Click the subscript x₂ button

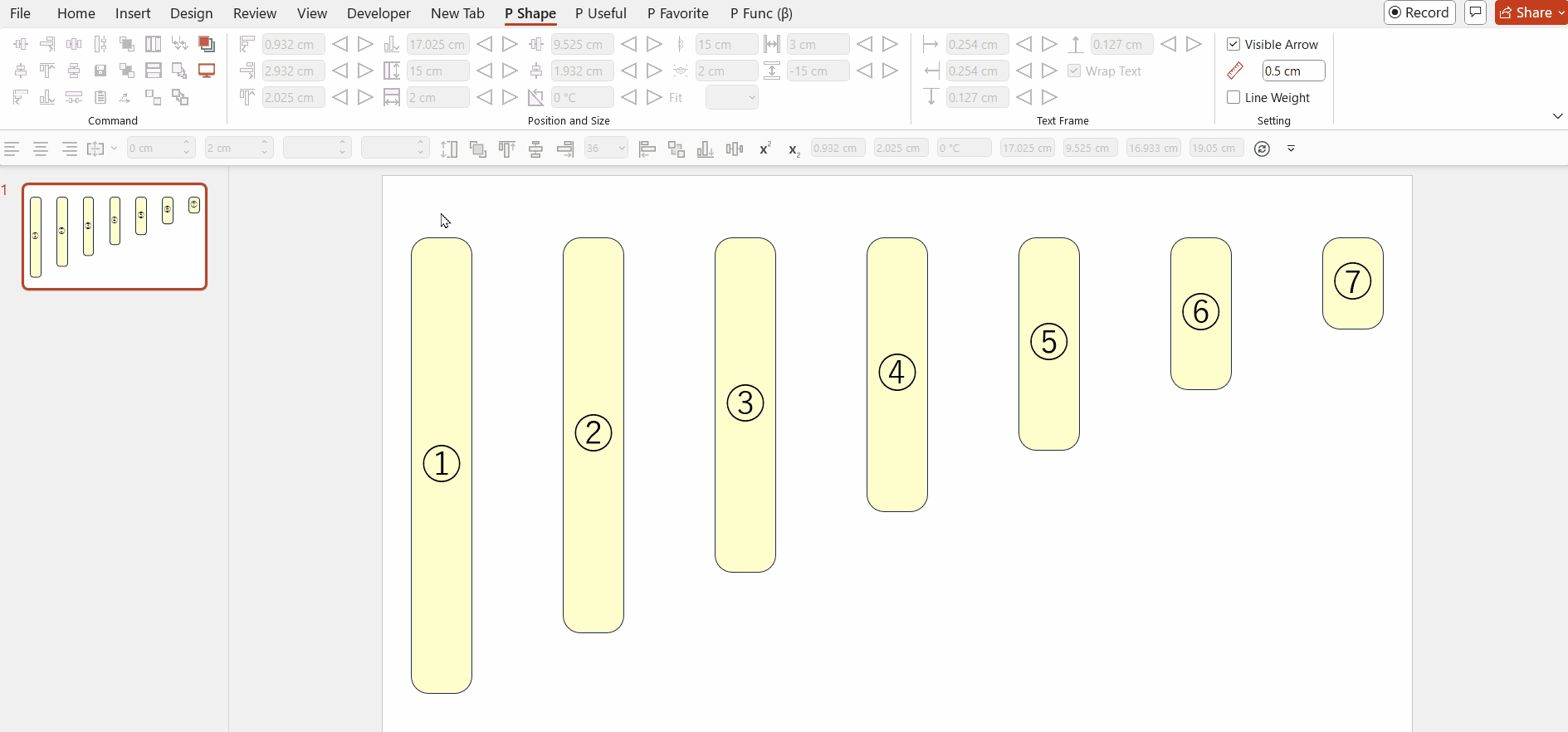(x=794, y=149)
